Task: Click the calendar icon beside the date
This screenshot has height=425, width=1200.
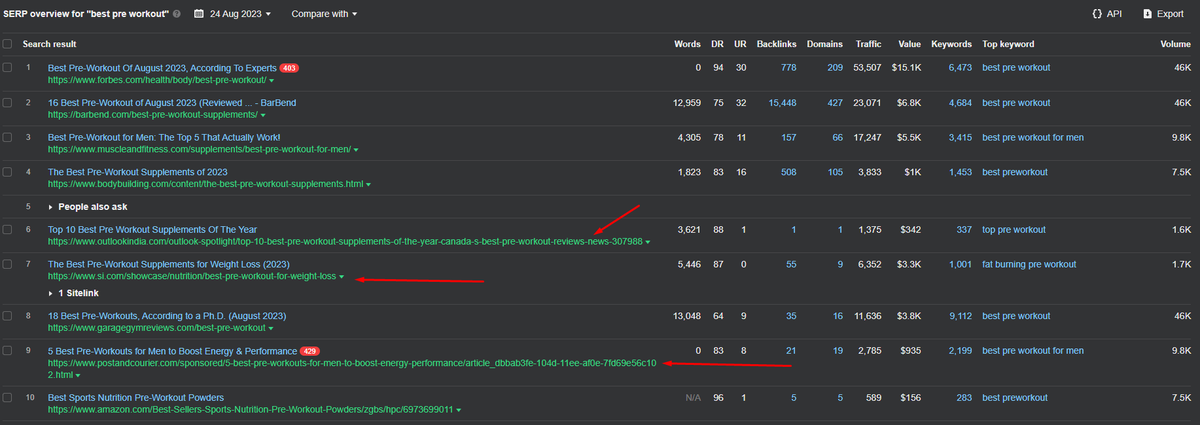Action: point(199,14)
